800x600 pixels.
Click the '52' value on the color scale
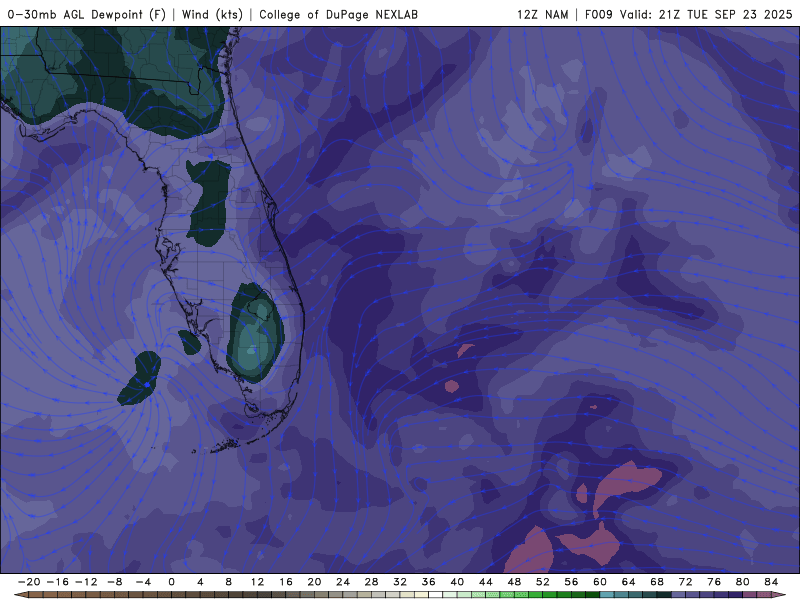pos(543,582)
